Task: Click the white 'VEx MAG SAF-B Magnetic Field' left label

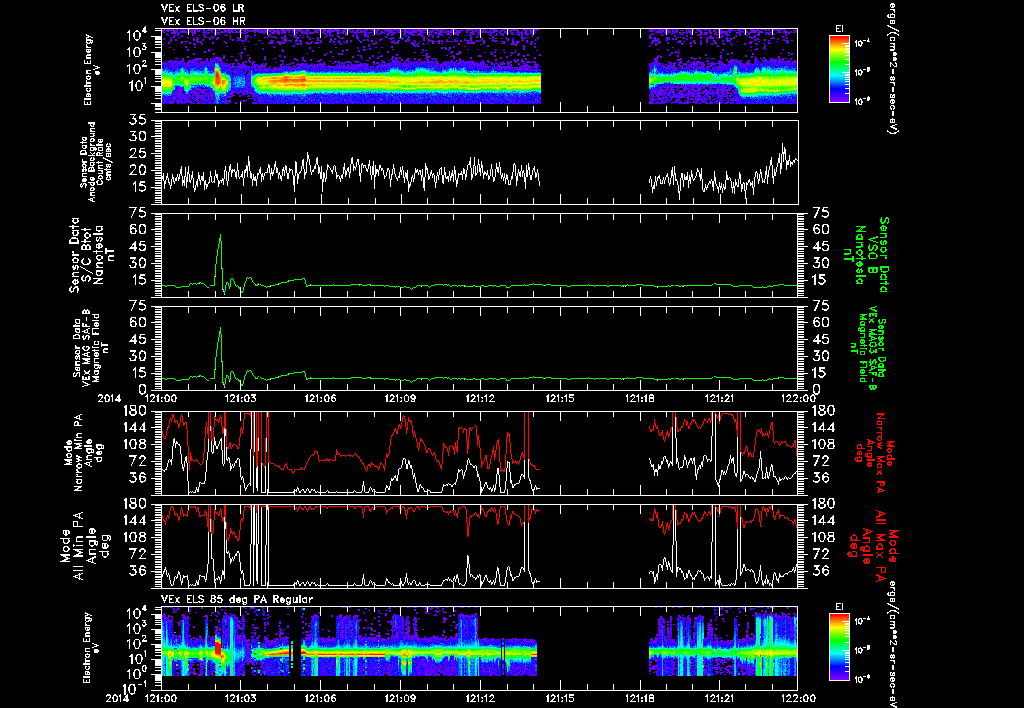Action: (x=91, y=346)
